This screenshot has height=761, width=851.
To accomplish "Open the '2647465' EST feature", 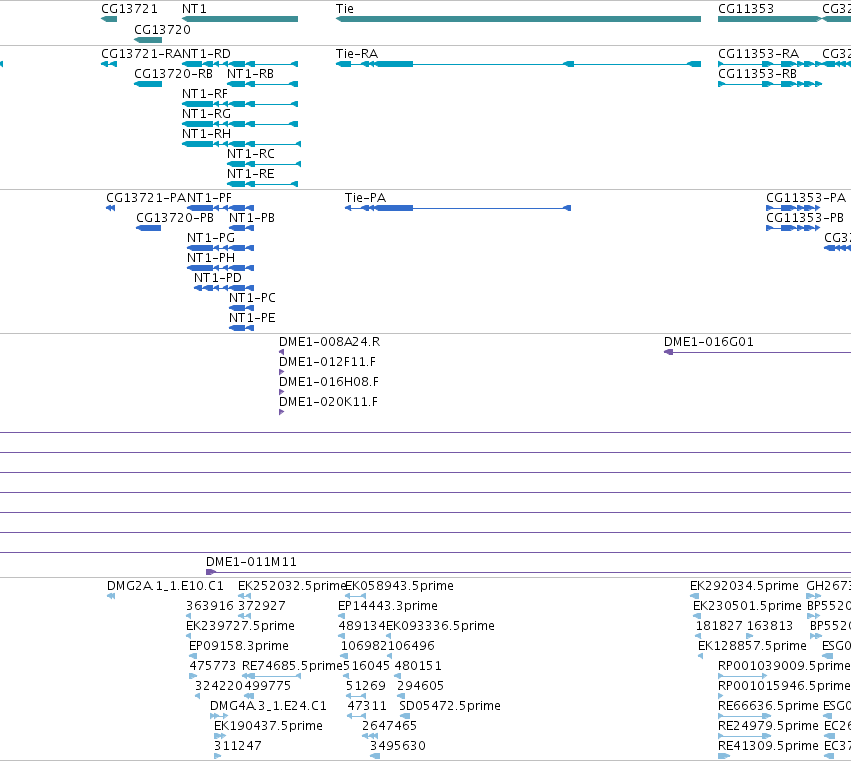I will coord(370,736).
